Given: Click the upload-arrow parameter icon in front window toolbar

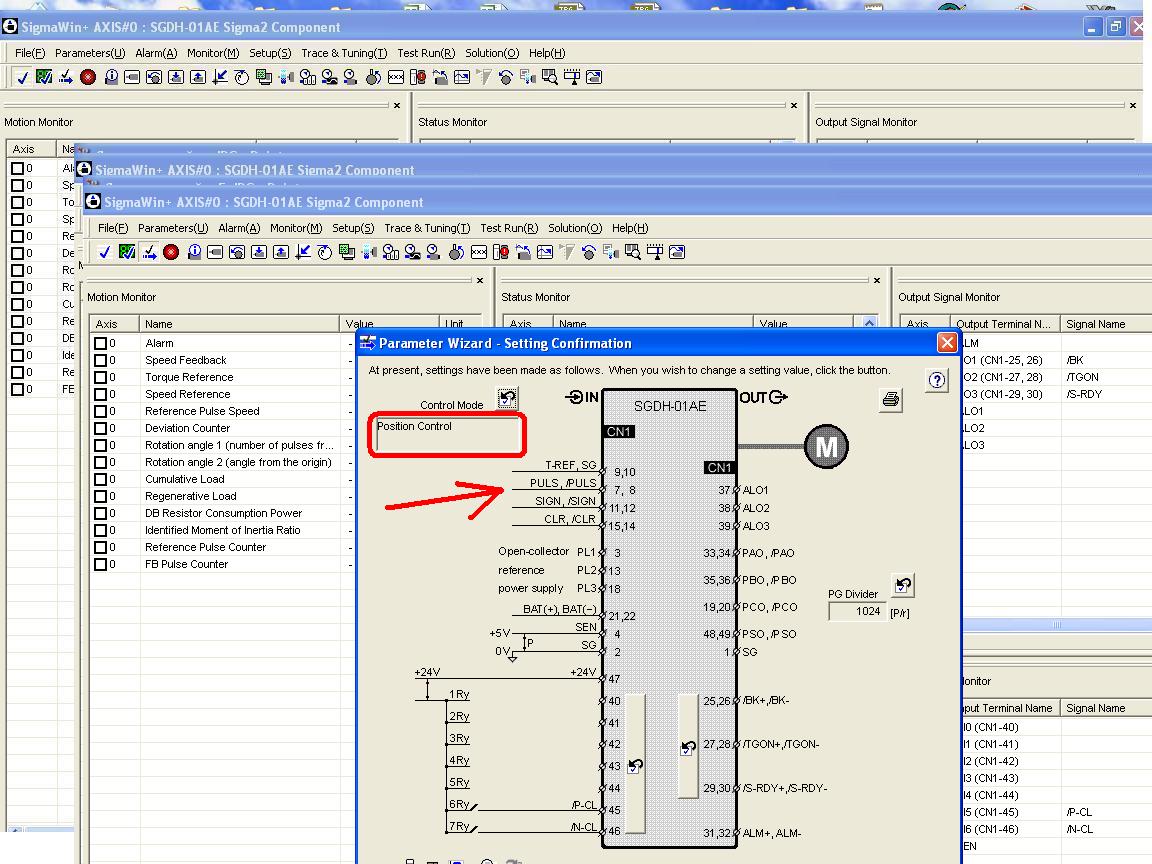Looking at the screenshot, I should point(281,253).
